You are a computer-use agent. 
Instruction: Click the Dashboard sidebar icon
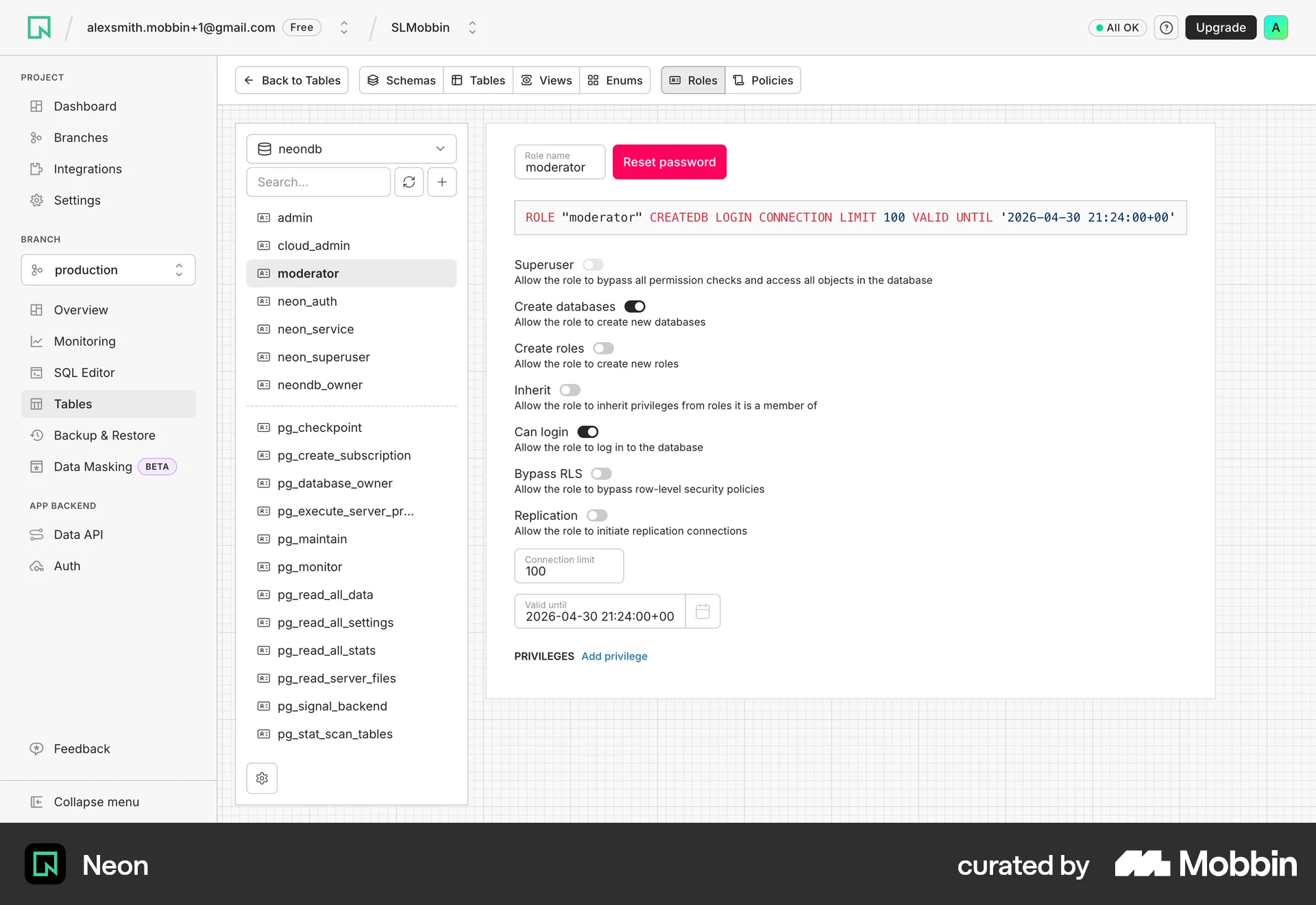tap(36, 106)
